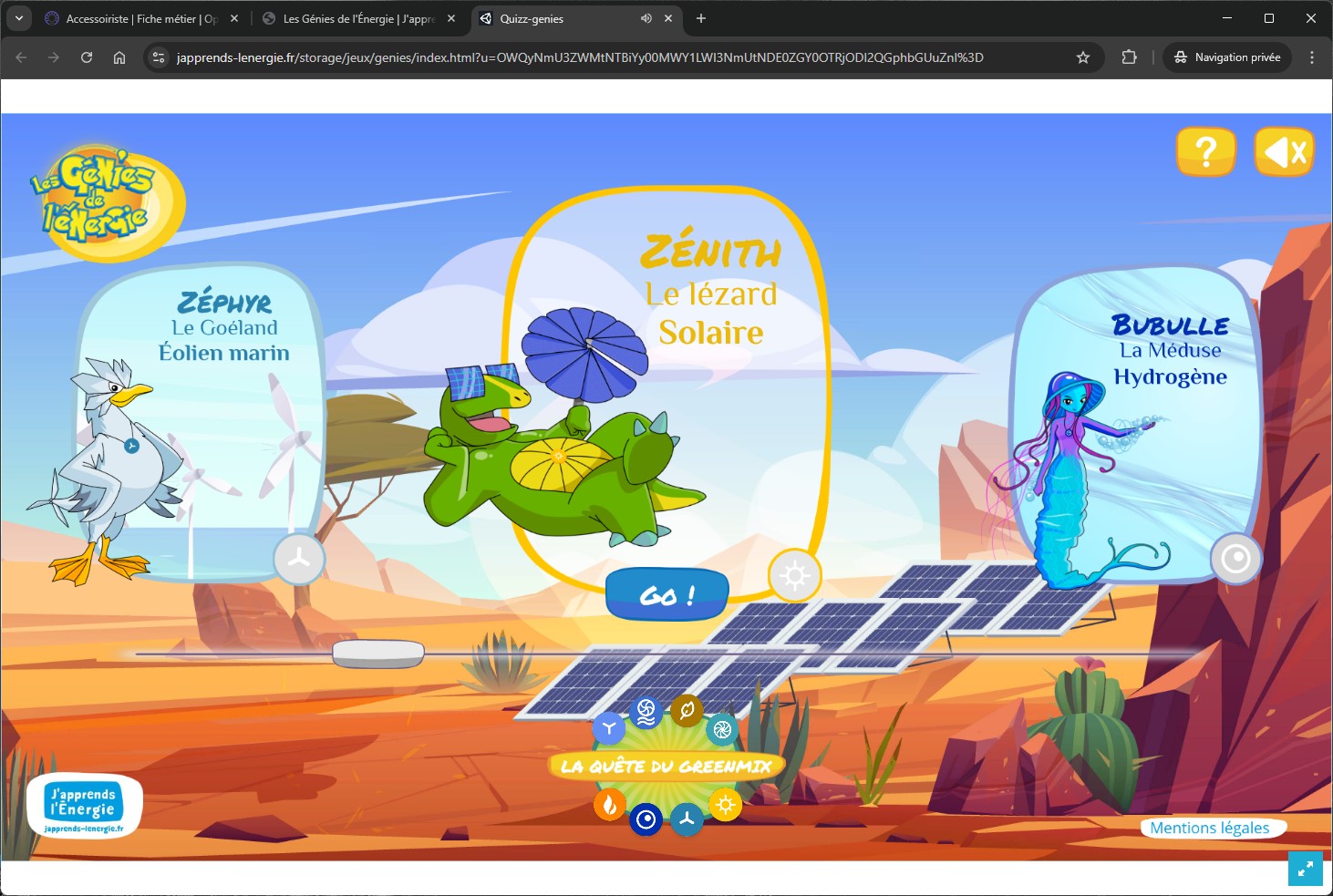
Task: Select the yellow sun solar icon
Action: (x=725, y=805)
